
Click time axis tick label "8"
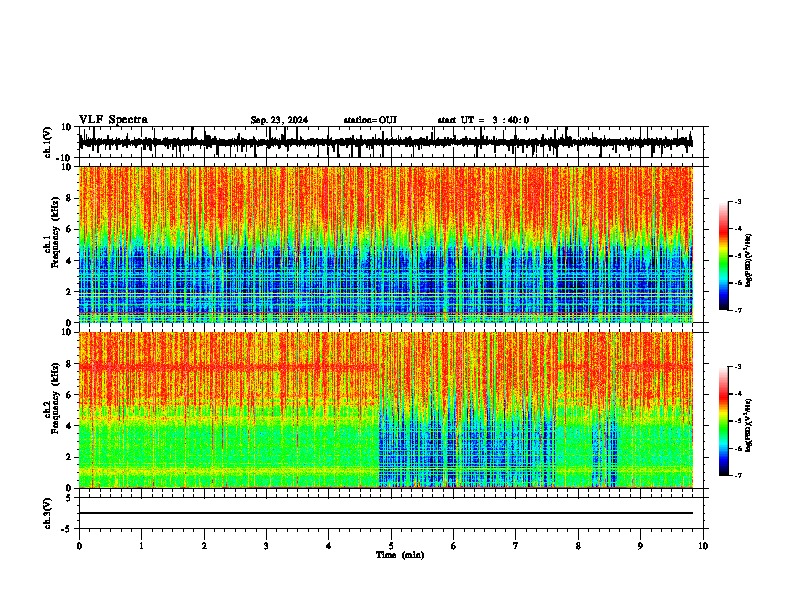578,546
